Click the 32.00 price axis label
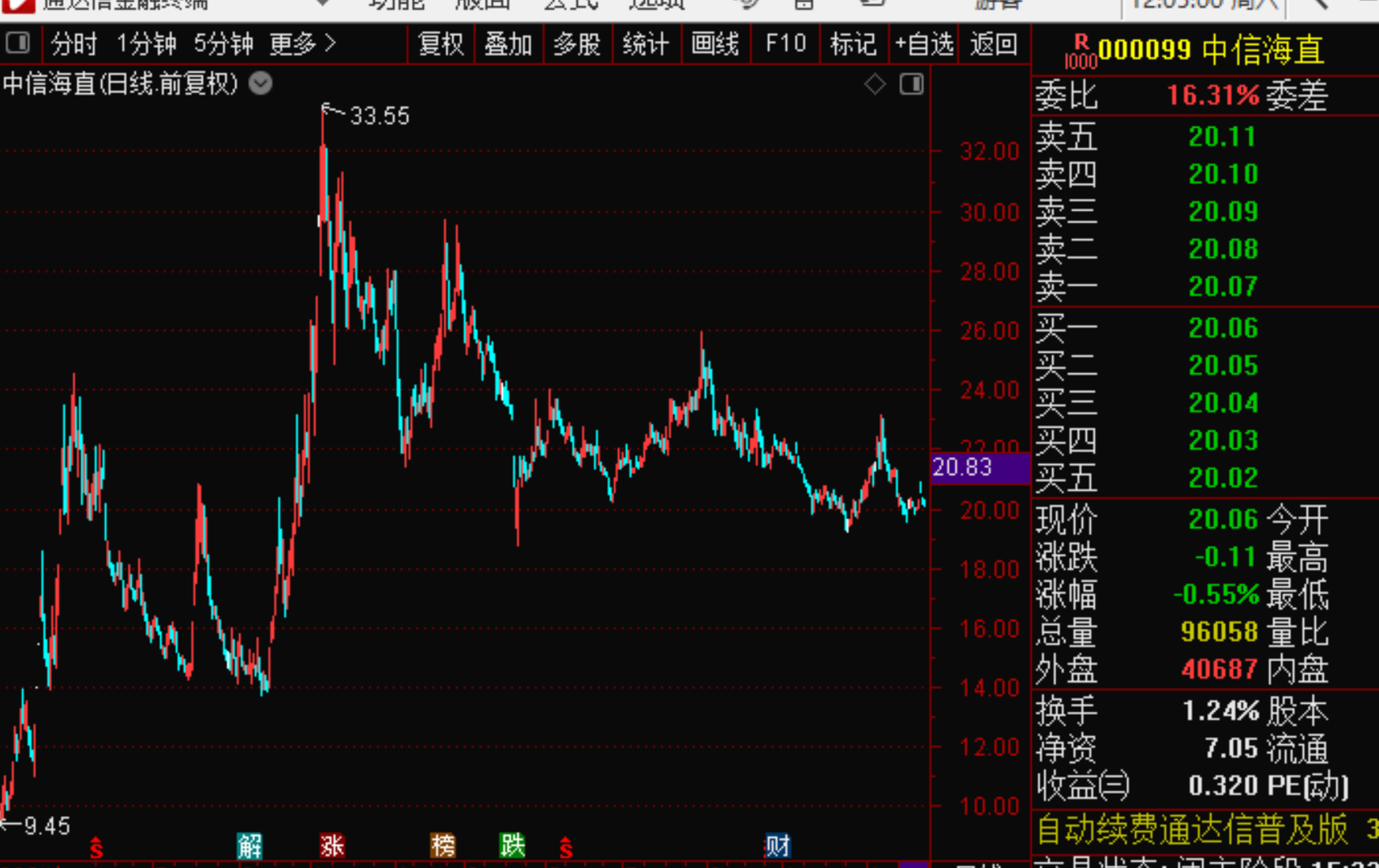This screenshot has width=1379, height=868. pos(989,151)
